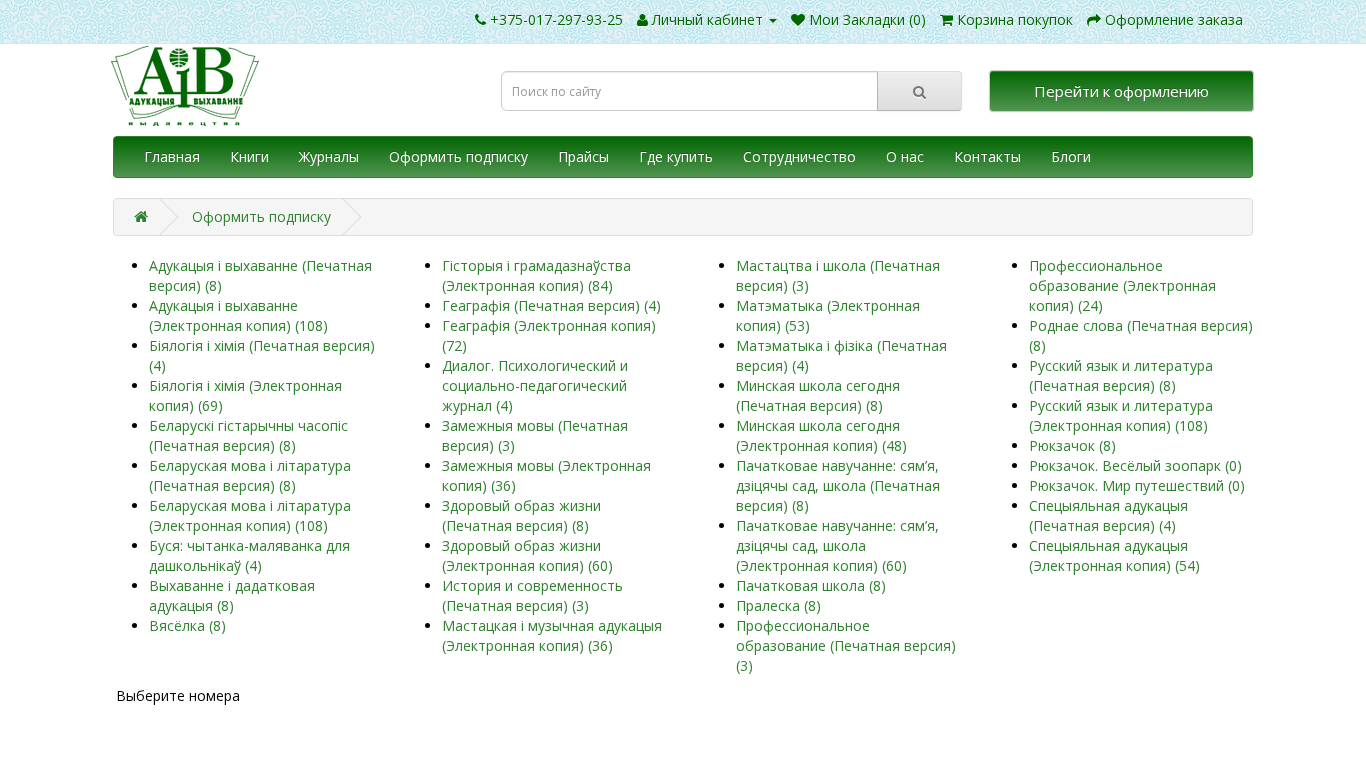Open Пралеска (8) journal link
This screenshot has width=1366, height=768.
point(778,606)
